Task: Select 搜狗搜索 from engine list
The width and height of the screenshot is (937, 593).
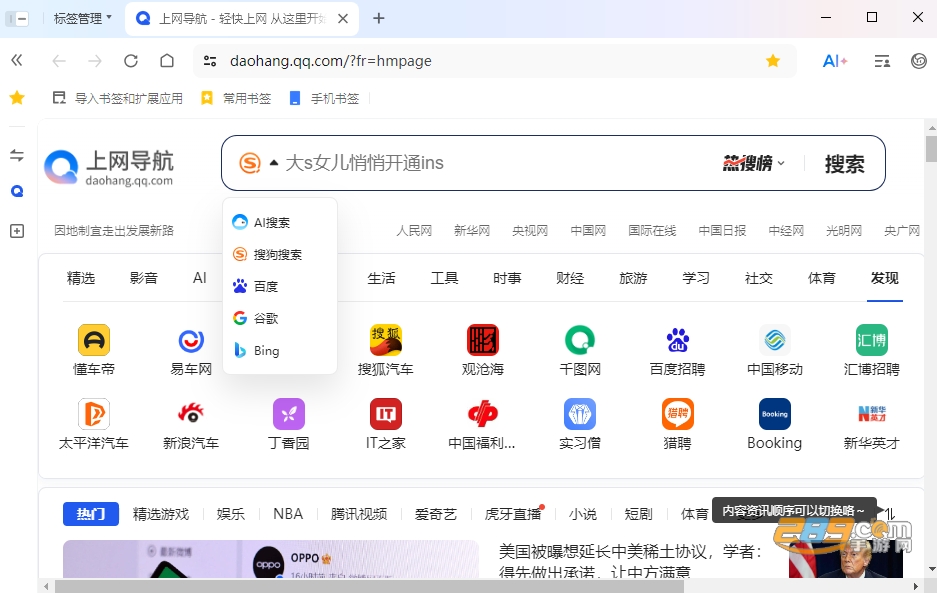Action: (x=280, y=254)
